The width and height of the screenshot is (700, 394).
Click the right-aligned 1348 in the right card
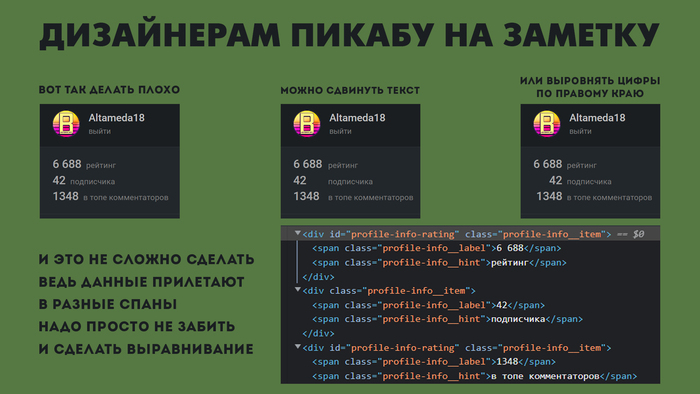point(549,196)
